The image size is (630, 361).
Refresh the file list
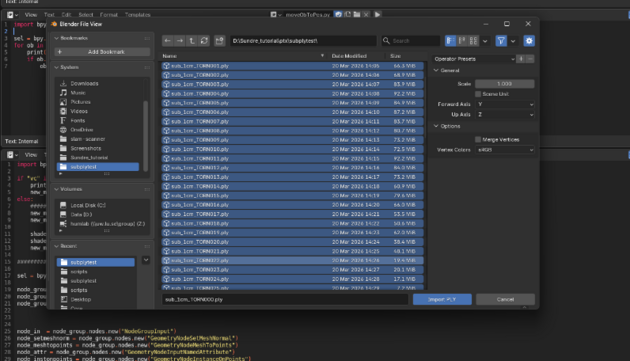[x=204, y=41]
